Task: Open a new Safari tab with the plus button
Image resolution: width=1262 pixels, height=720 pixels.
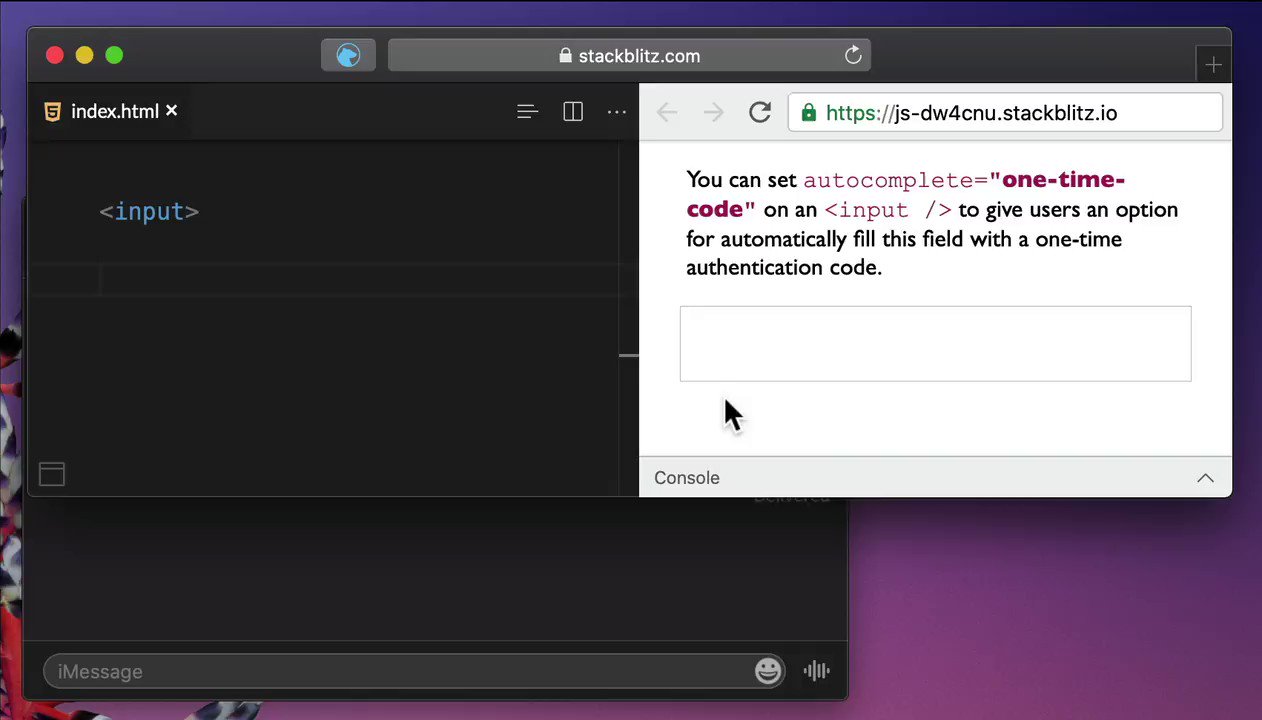Action: (x=1213, y=64)
